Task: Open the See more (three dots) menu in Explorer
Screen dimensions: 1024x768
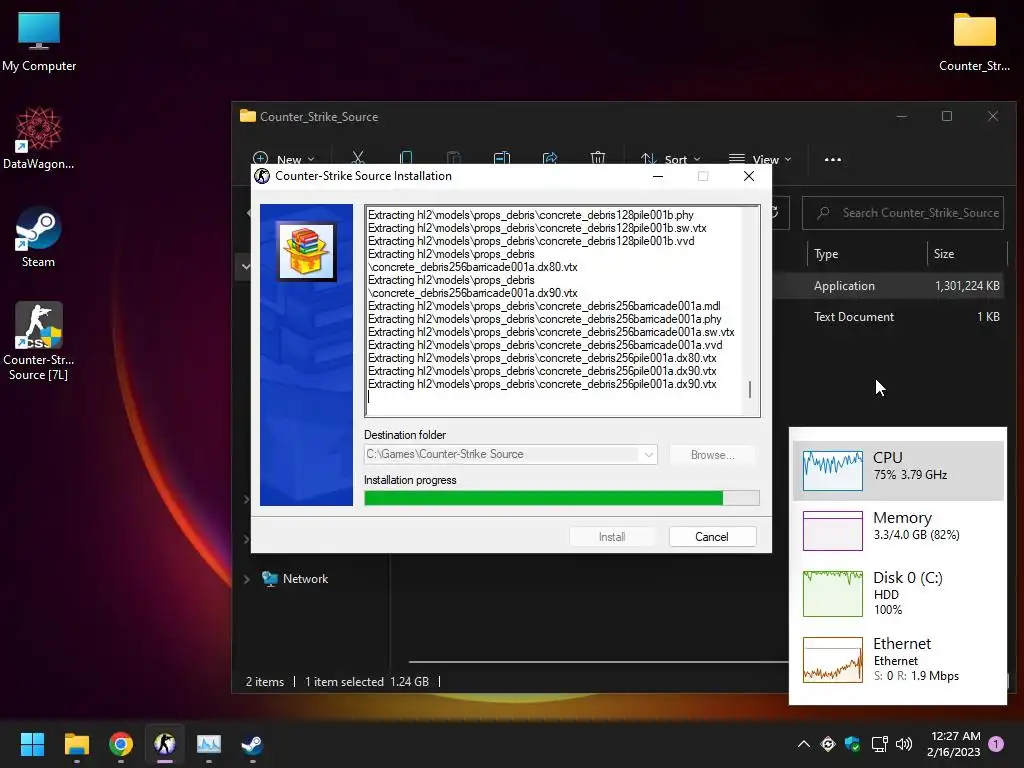Action: tap(833, 159)
